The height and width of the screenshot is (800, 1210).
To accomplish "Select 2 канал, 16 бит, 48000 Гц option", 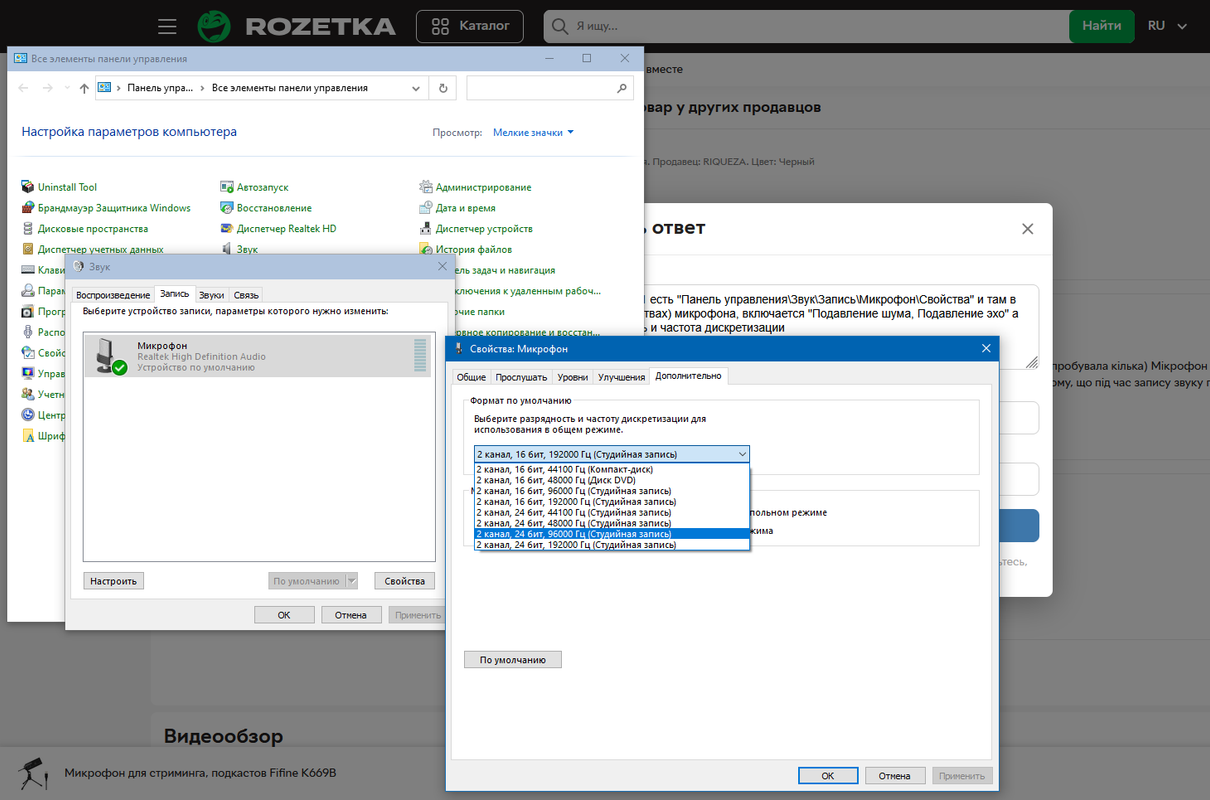I will pyautogui.click(x=612, y=480).
